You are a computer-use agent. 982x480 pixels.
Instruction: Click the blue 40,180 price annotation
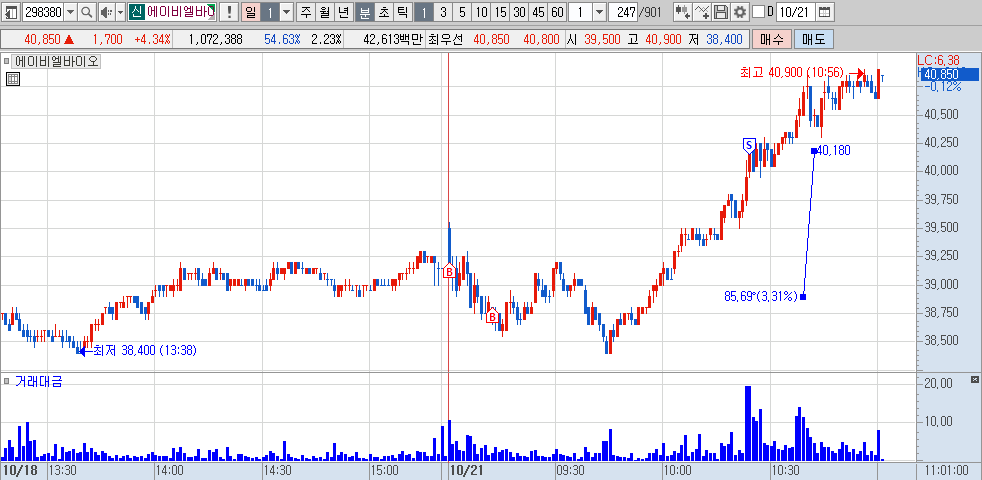tap(834, 150)
